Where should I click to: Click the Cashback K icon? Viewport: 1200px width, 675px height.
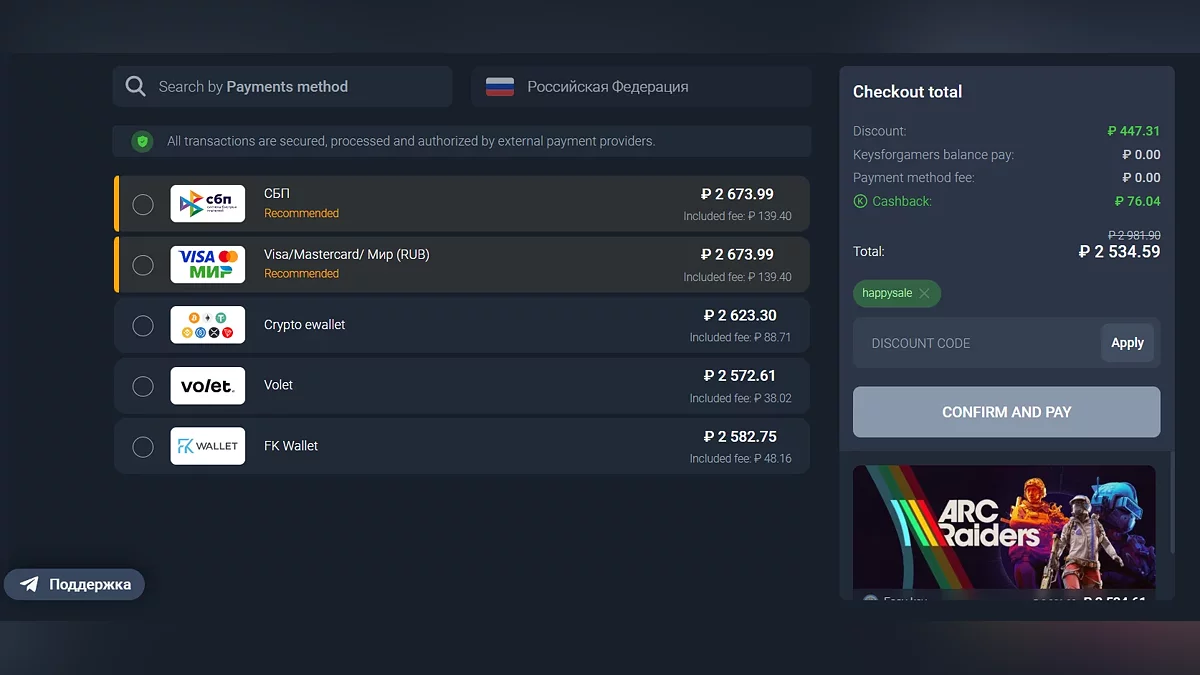[x=860, y=201]
